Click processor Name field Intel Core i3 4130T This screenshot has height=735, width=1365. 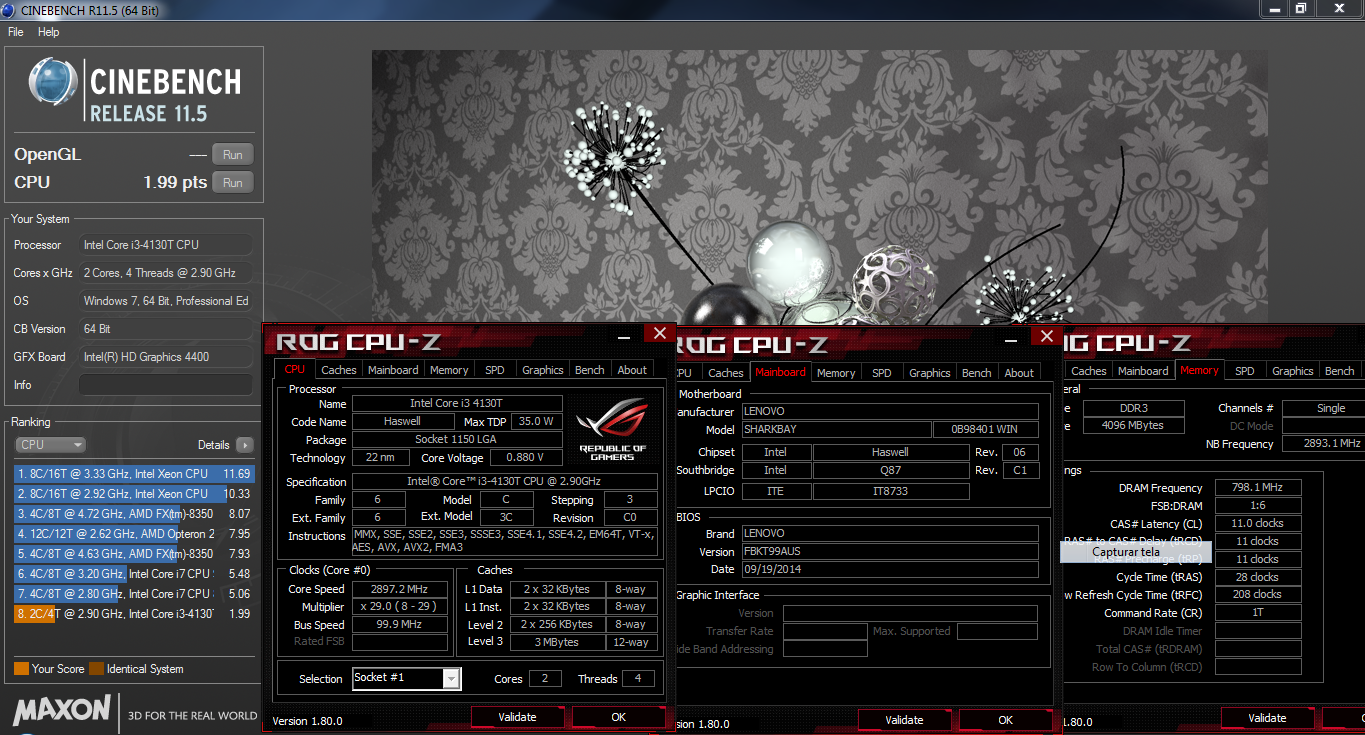457,404
